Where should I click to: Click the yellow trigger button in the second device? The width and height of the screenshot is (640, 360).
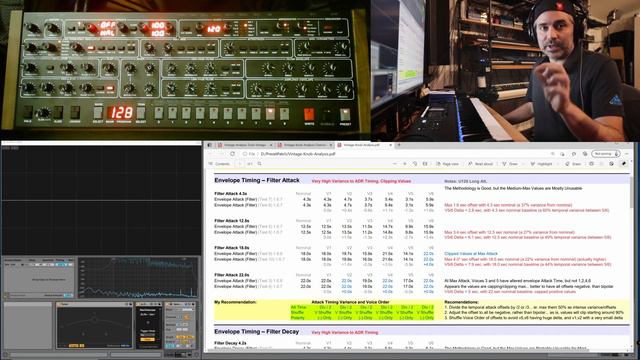pos(148,339)
